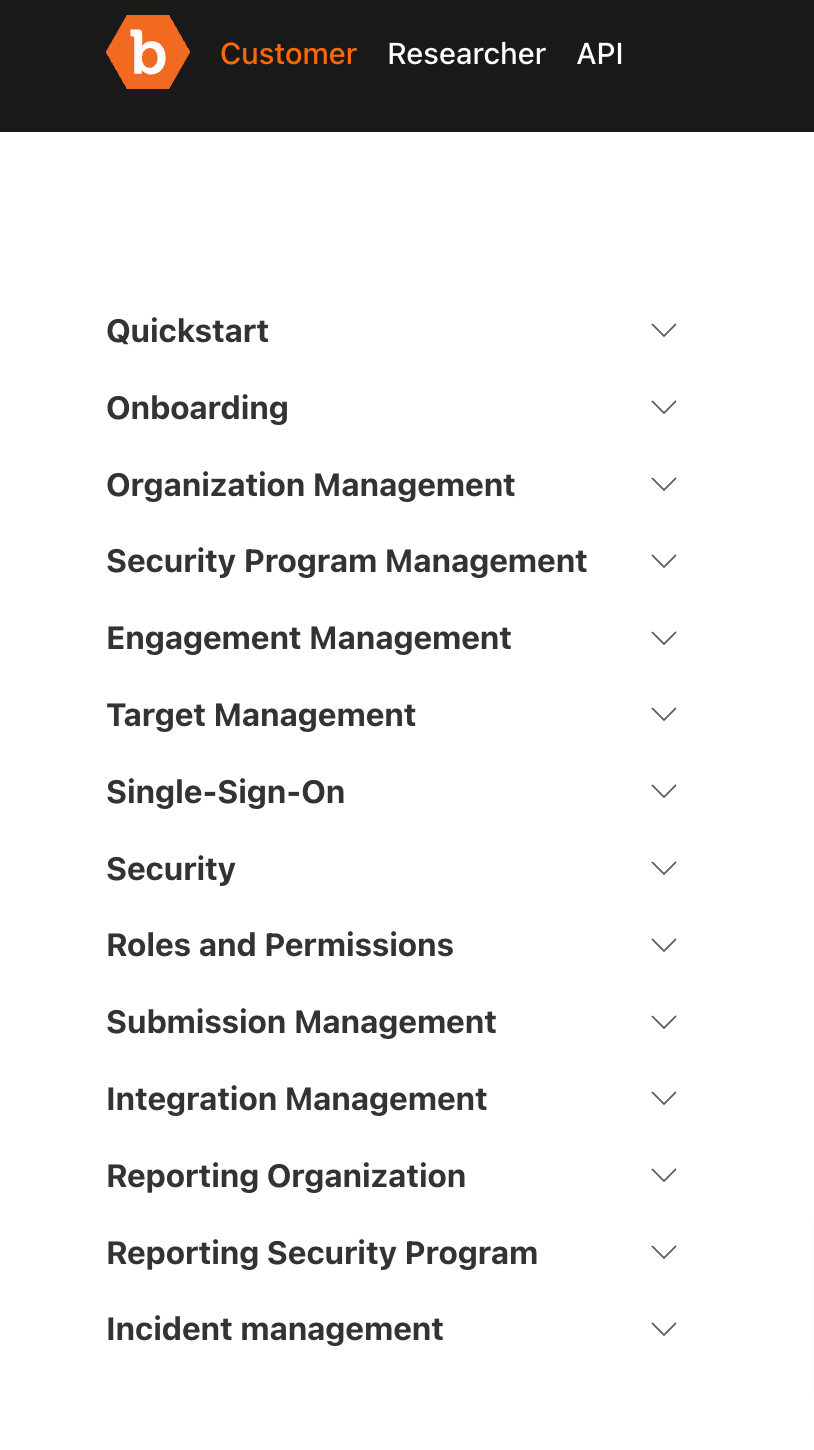The width and height of the screenshot is (814, 1450).
Task: Click chevron beside Roles and Permissions
Action: 664,945
